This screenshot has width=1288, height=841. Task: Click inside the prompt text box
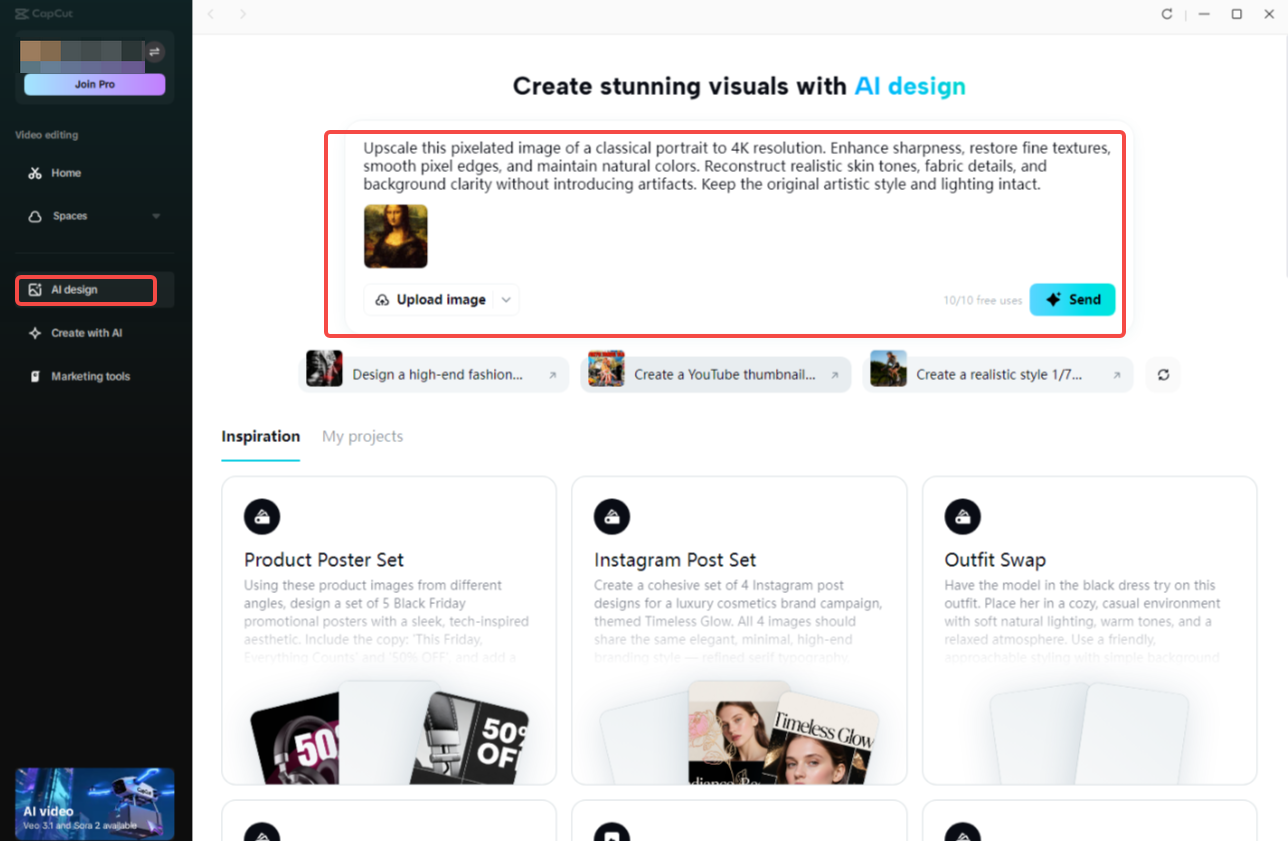(736, 166)
